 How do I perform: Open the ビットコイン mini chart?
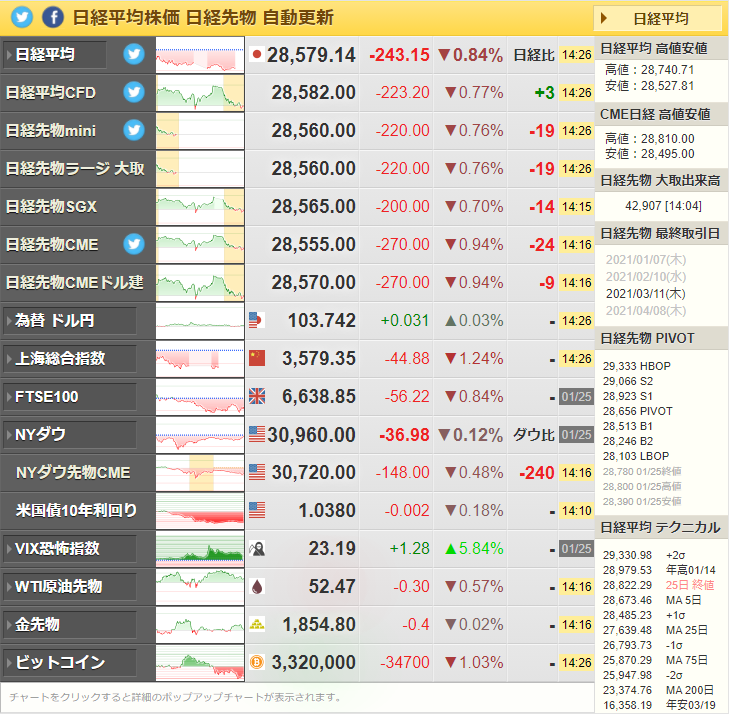click(200, 662)
